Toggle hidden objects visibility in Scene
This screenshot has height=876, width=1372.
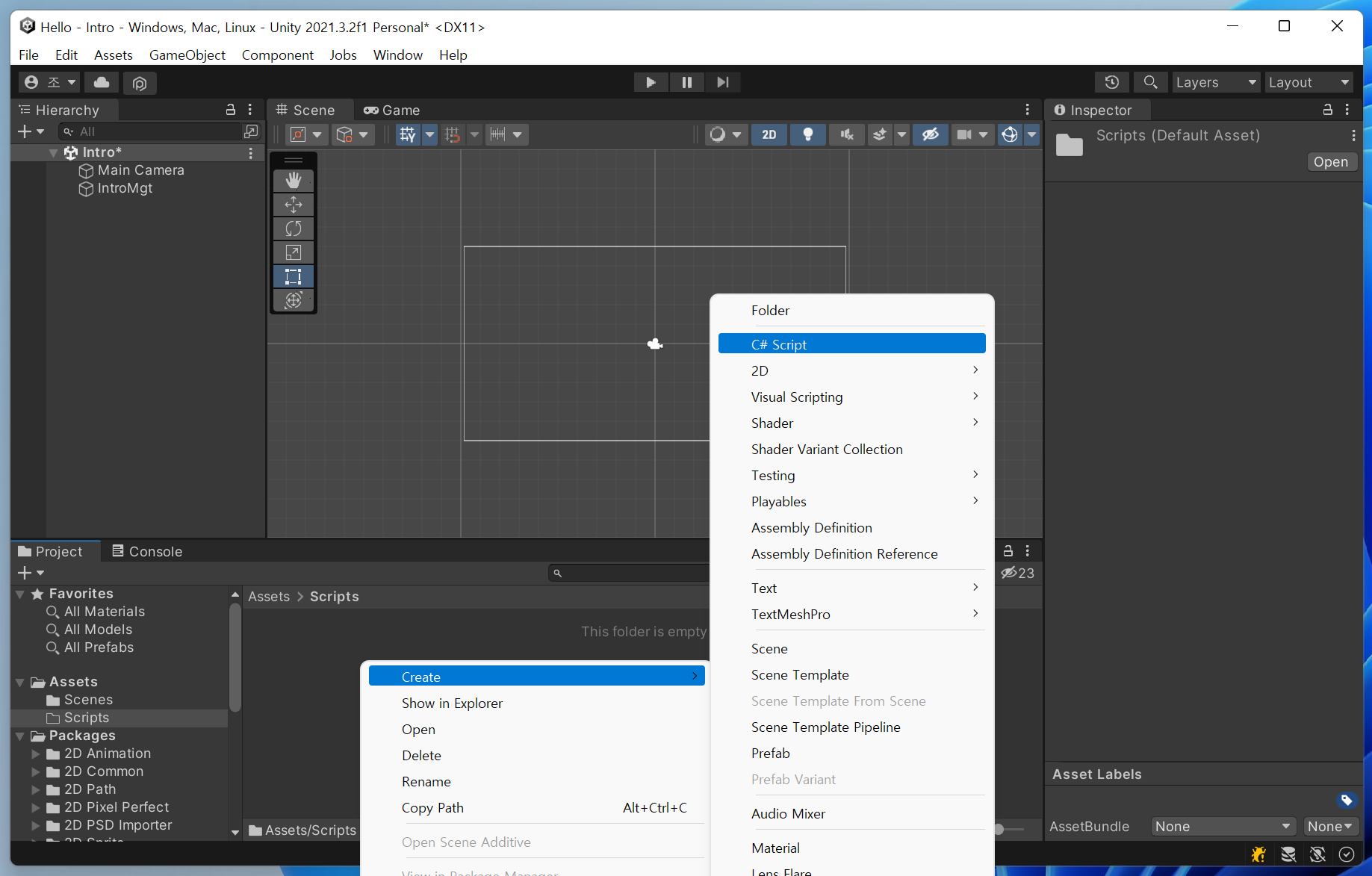(931, 134)
